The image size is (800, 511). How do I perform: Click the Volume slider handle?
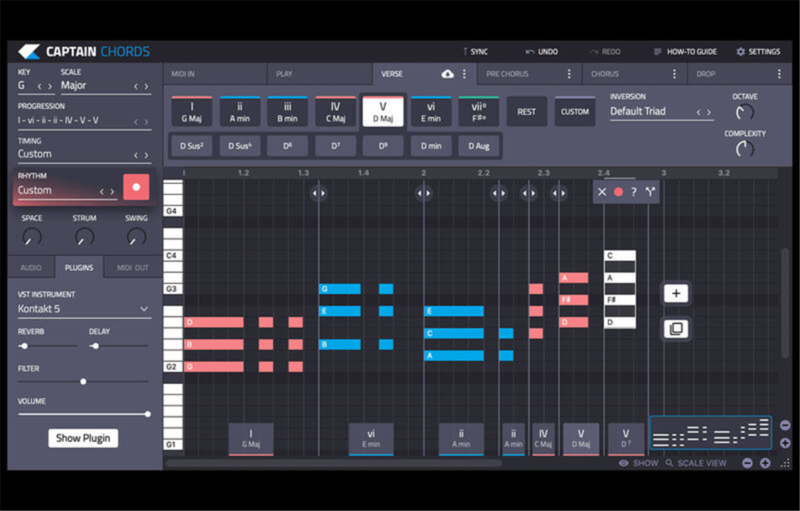pyautogui.click(x=148, y=413)
